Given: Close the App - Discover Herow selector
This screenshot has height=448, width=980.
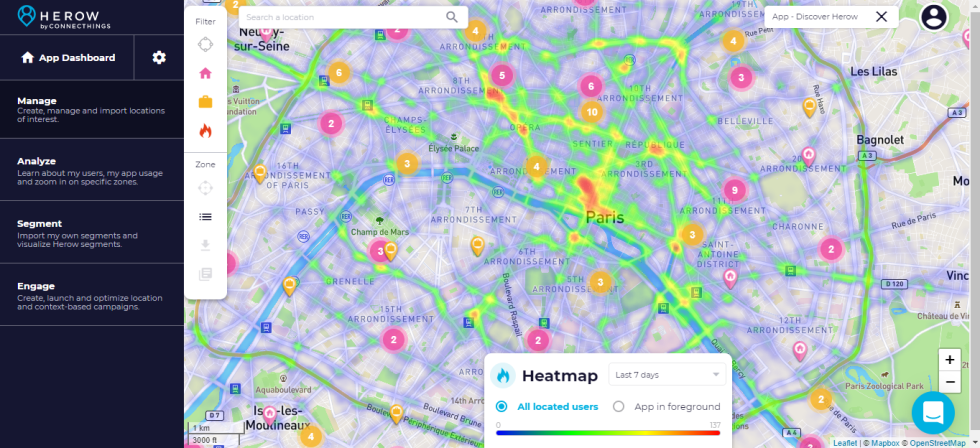Looking at the screenshot, I should pyautogui.click(x=881, y=17).
